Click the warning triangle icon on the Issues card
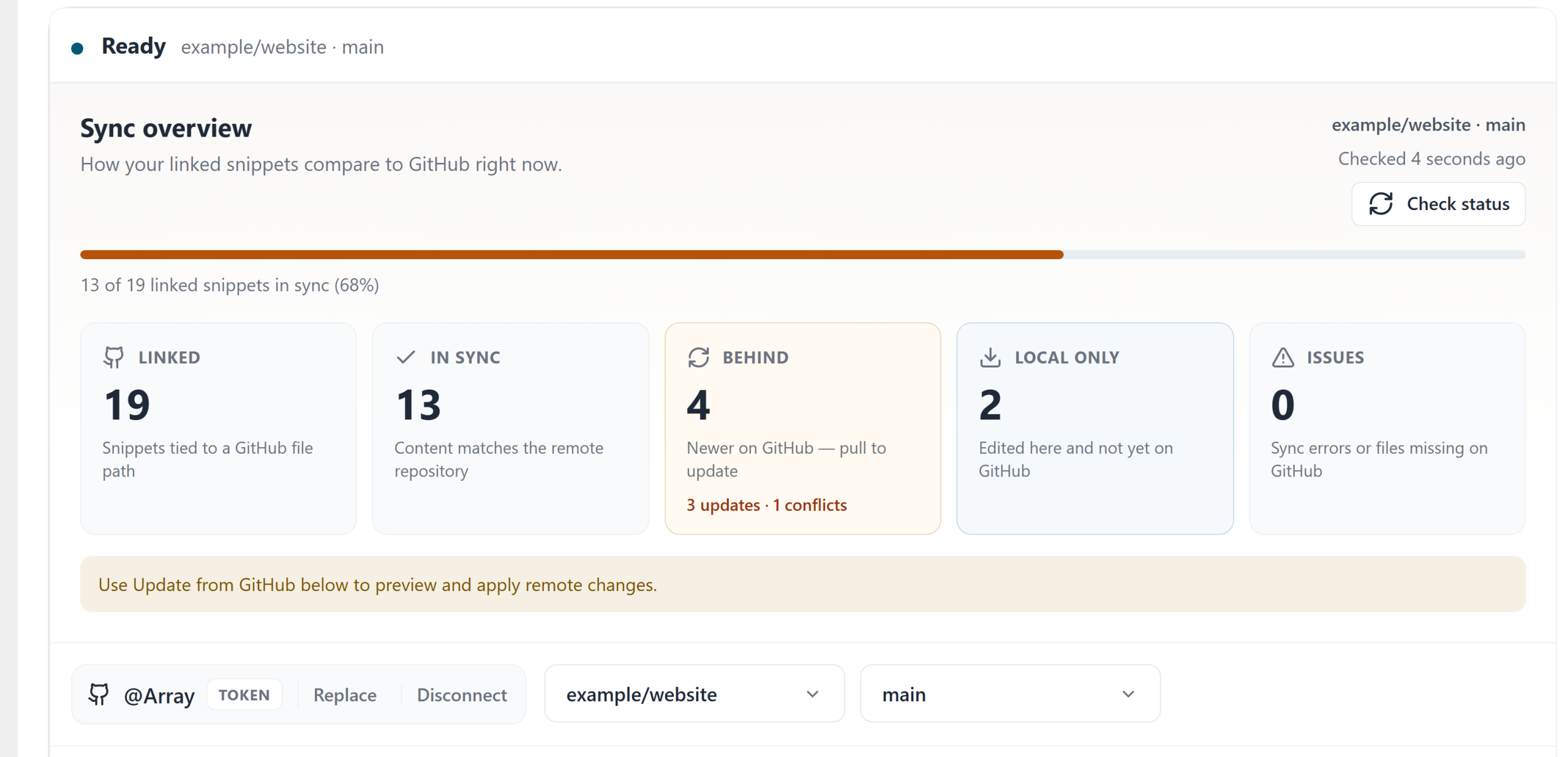Viewport: 1568px width, 757px height. [x=1283, y=357]
